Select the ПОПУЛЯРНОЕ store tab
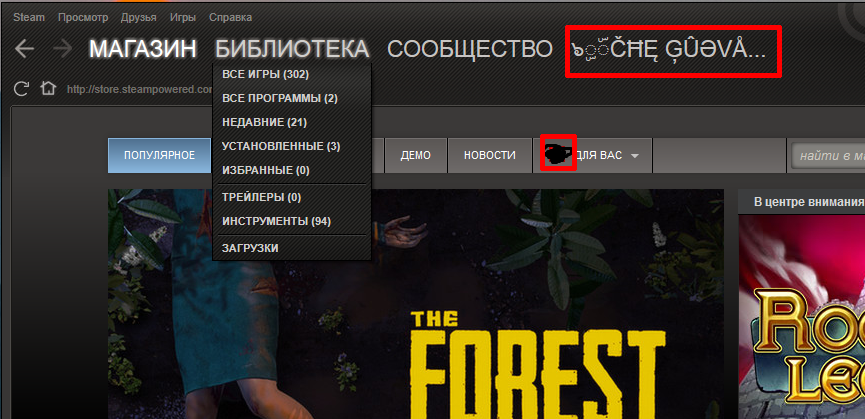Image resolution: width=865 pixels, height=419 pixels. (159, 155)
